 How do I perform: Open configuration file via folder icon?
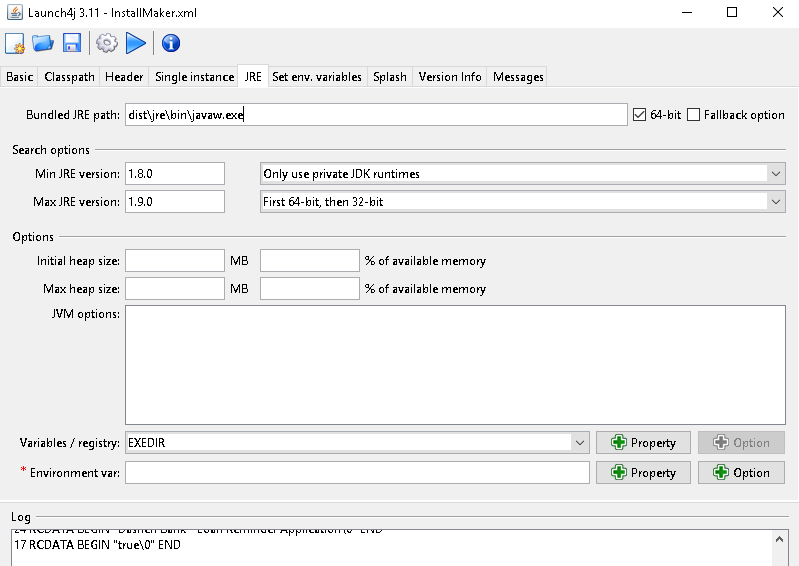43,43
